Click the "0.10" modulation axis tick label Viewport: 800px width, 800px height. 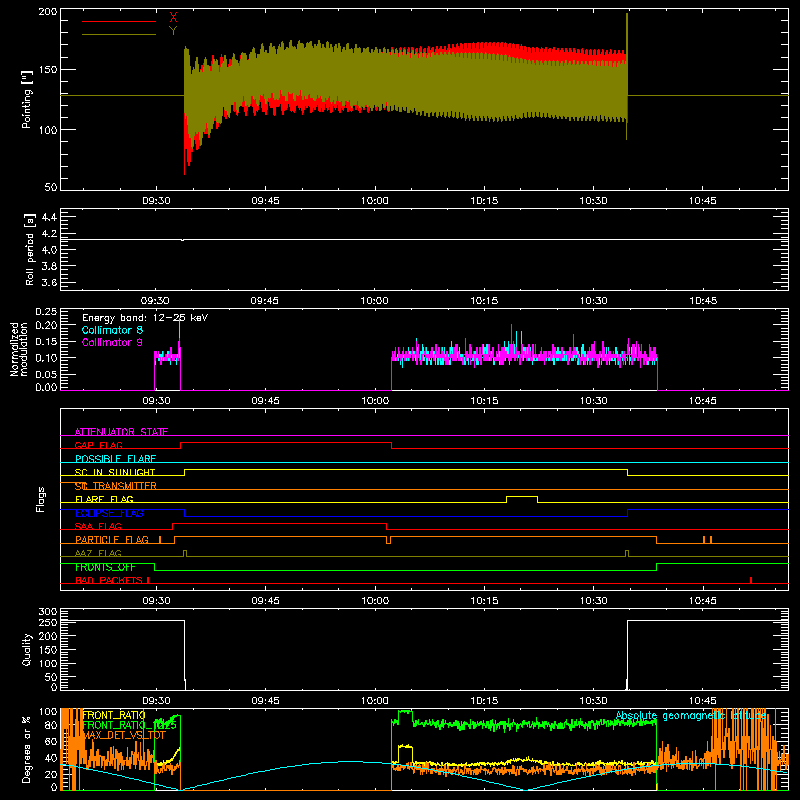(x=46, y=358)
